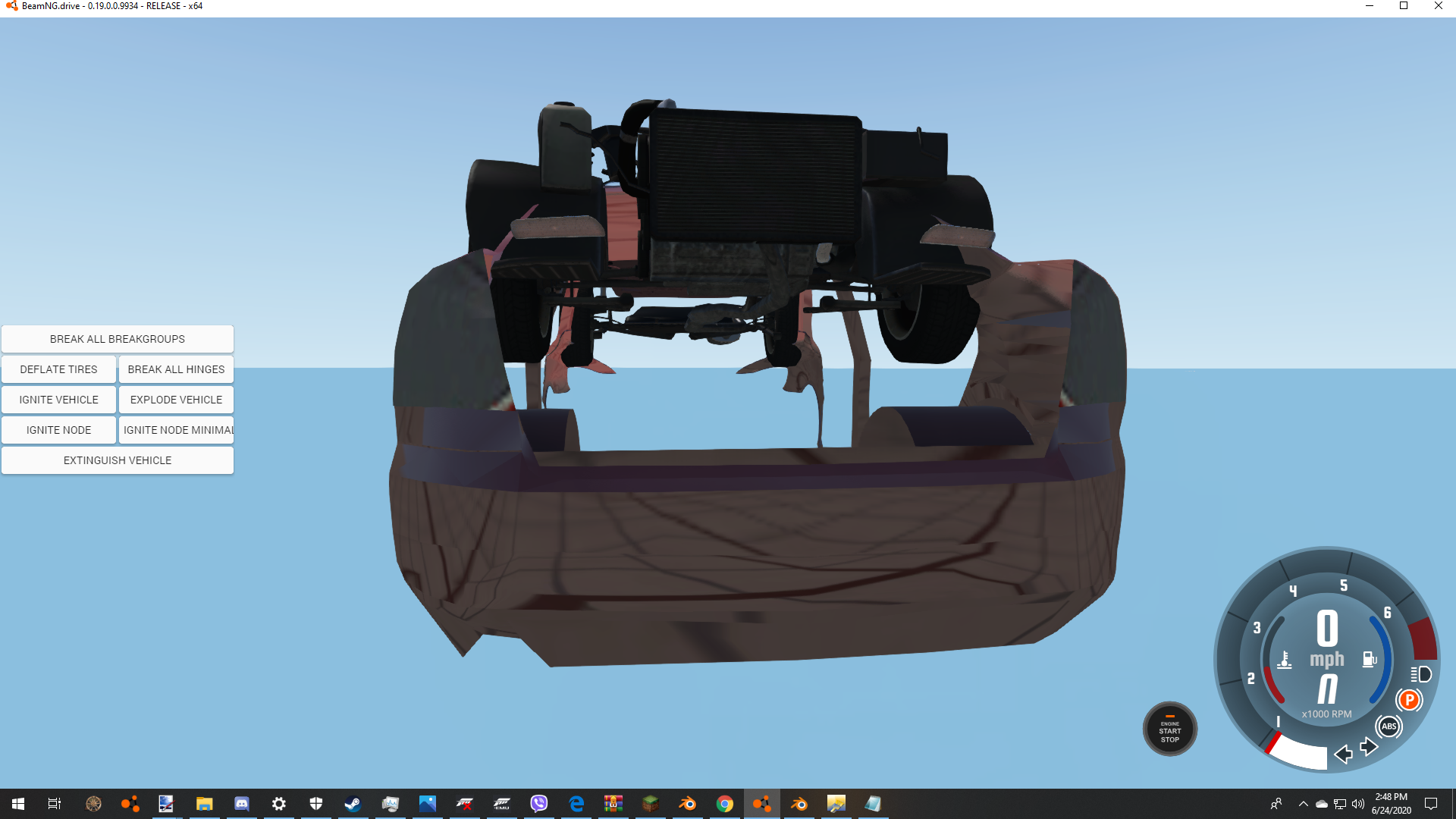Open Photos app from taskbar
Viewport: 1456px width, 819px height.
coord(428,804)
